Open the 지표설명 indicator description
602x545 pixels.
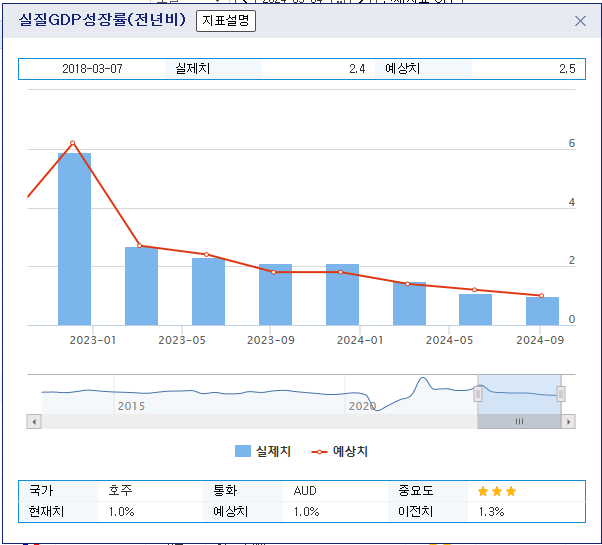[226, 21]
